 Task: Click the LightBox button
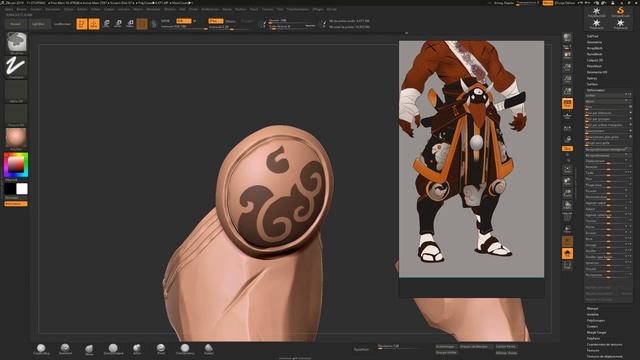pos(39,24)
